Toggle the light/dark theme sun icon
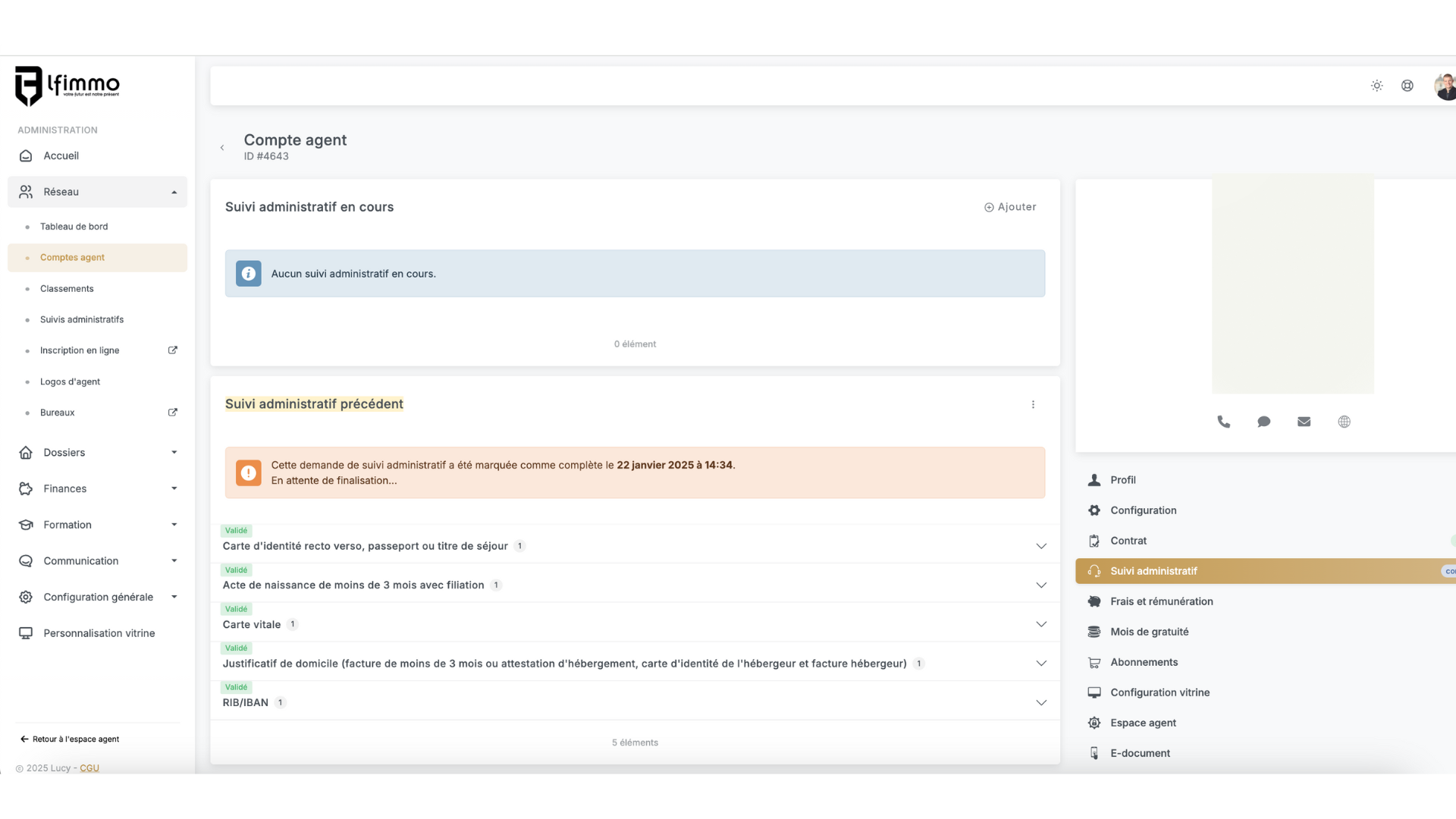 click(x=1376, y=86)
